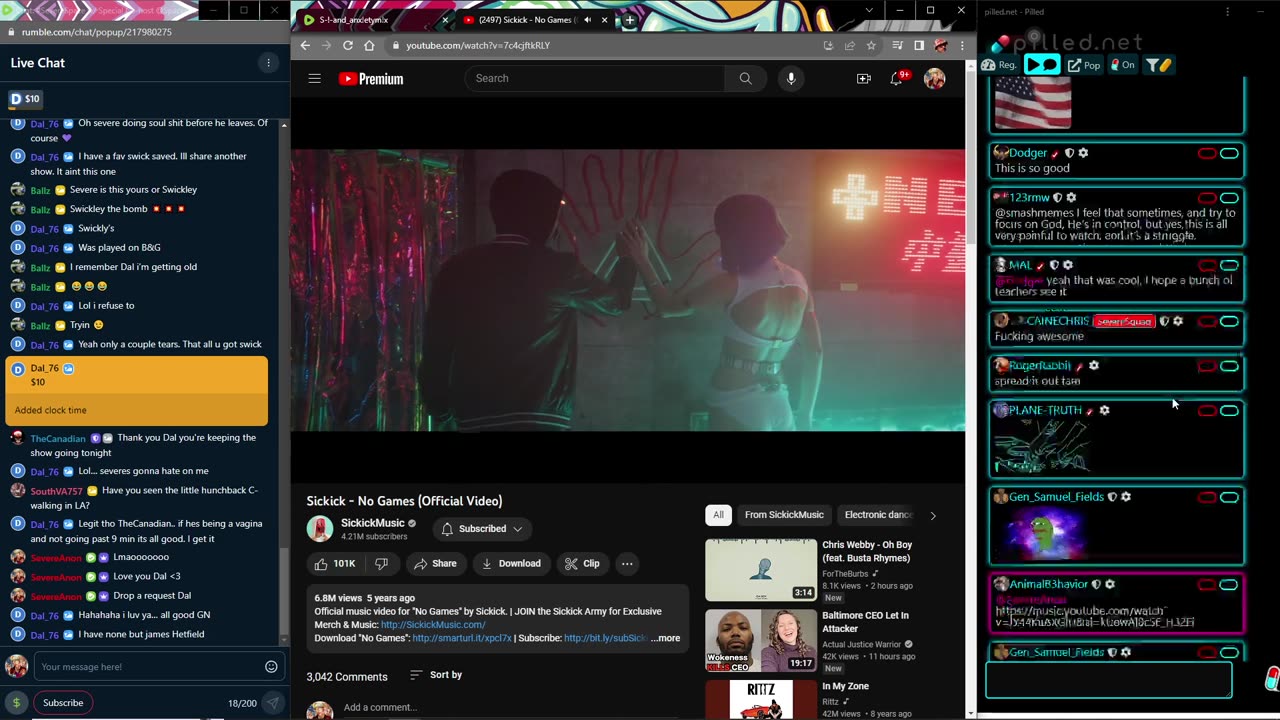Screen dimensions: 1280x720
Task: Mute the Sickick No Games tab
Action: click(x=587, y=20)
